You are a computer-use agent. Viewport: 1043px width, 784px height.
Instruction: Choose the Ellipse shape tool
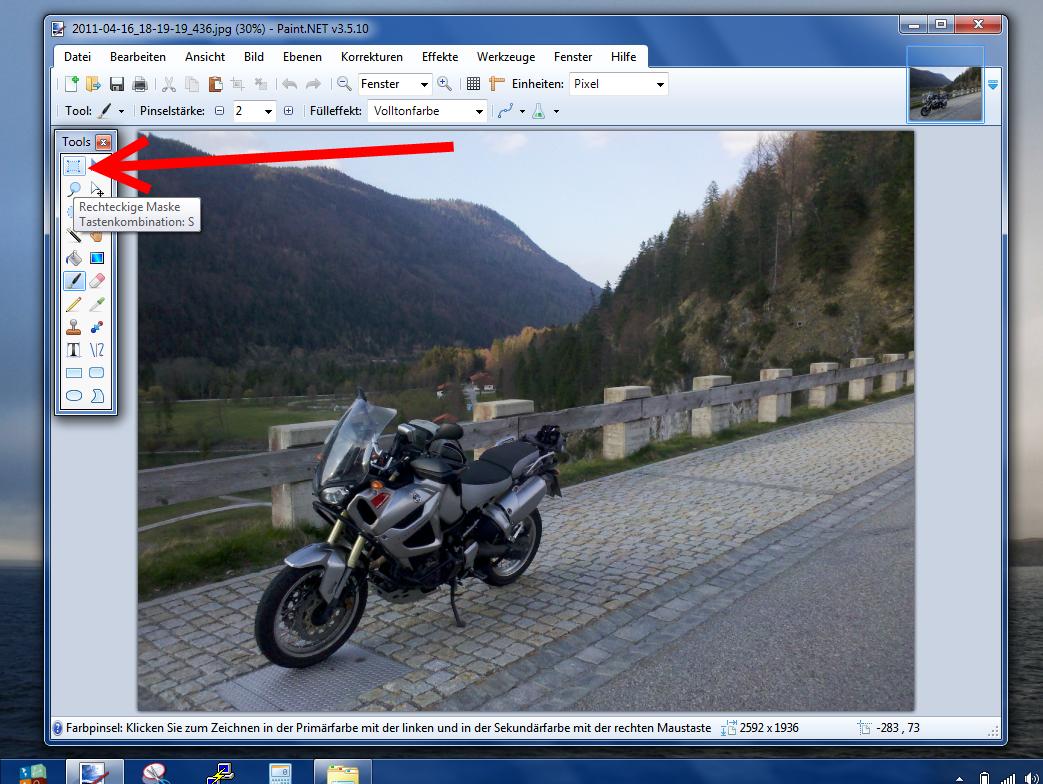tap(74, 396)
